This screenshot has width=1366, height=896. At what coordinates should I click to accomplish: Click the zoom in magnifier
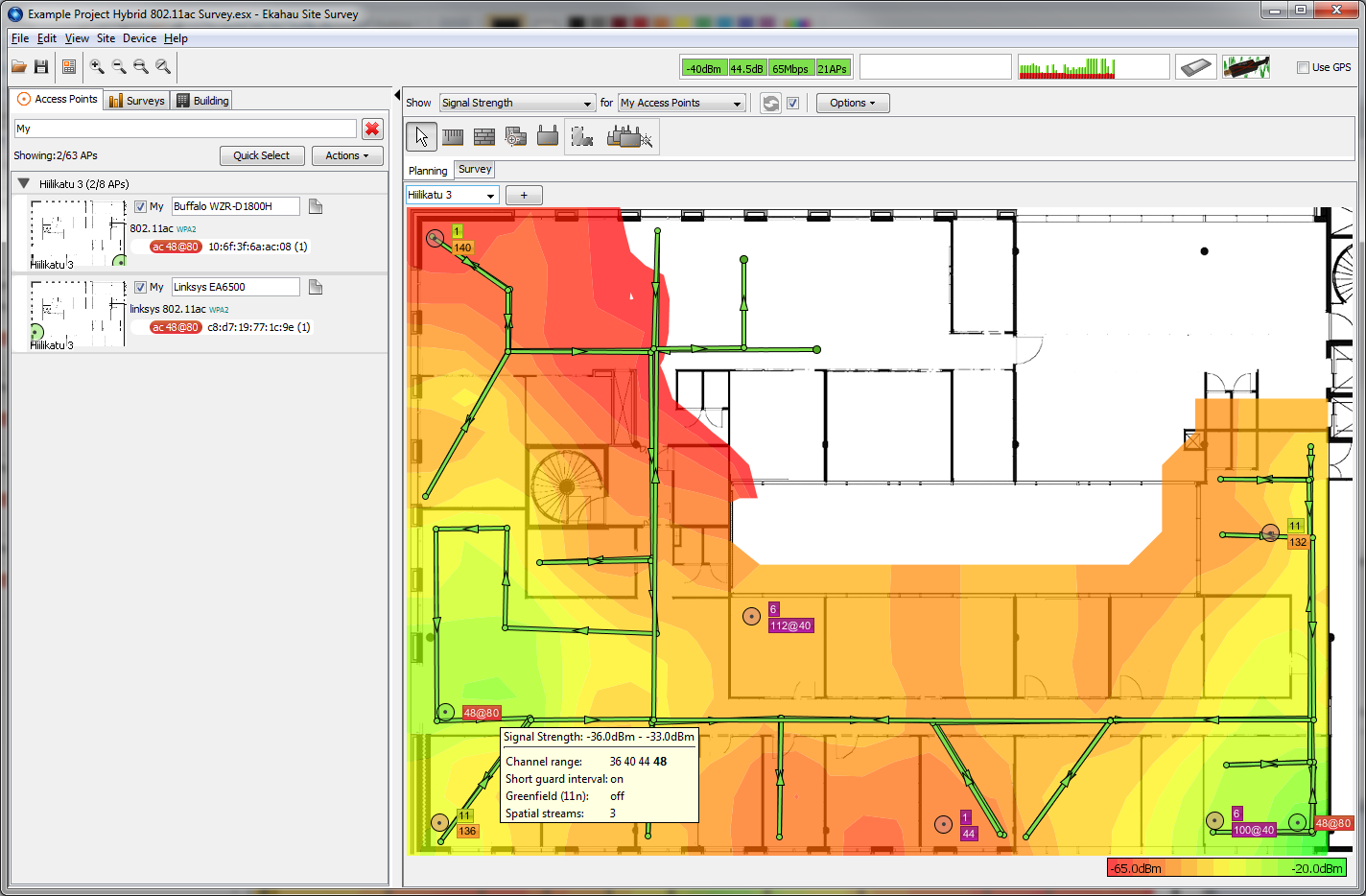tap(97, 67)
